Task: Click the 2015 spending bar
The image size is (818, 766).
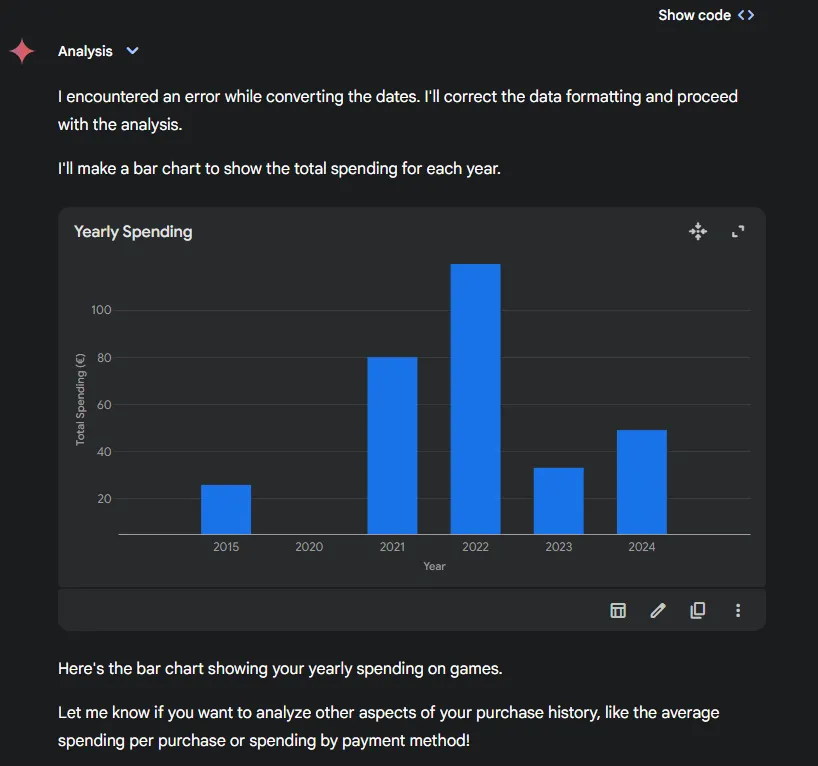Action: (226, 509)
